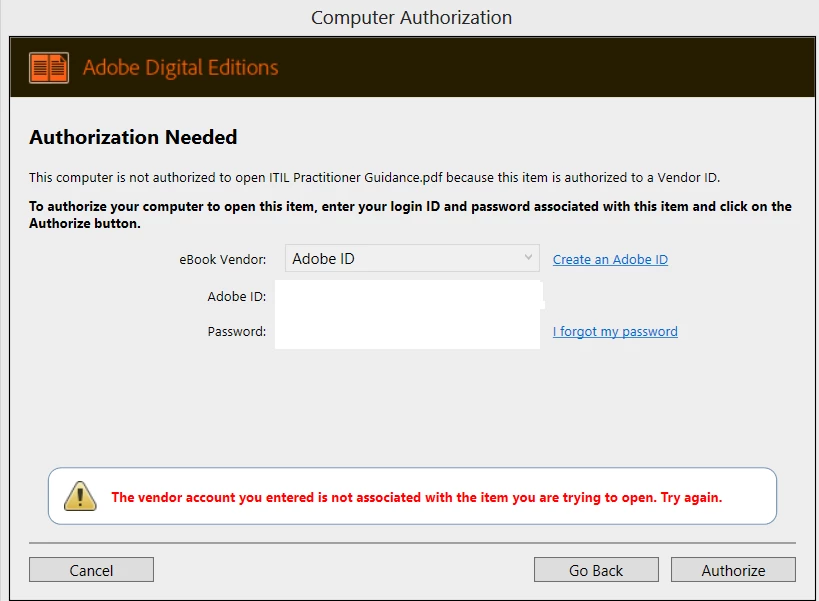Focus the Password input field
The height and width of the screenshot is (601, 819).
[x=408, y=331]
